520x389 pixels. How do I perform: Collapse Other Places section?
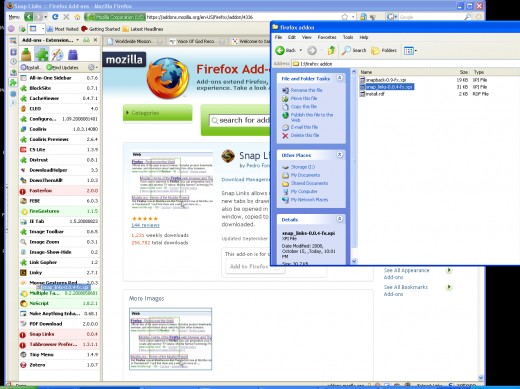click(x=339, y=155)
